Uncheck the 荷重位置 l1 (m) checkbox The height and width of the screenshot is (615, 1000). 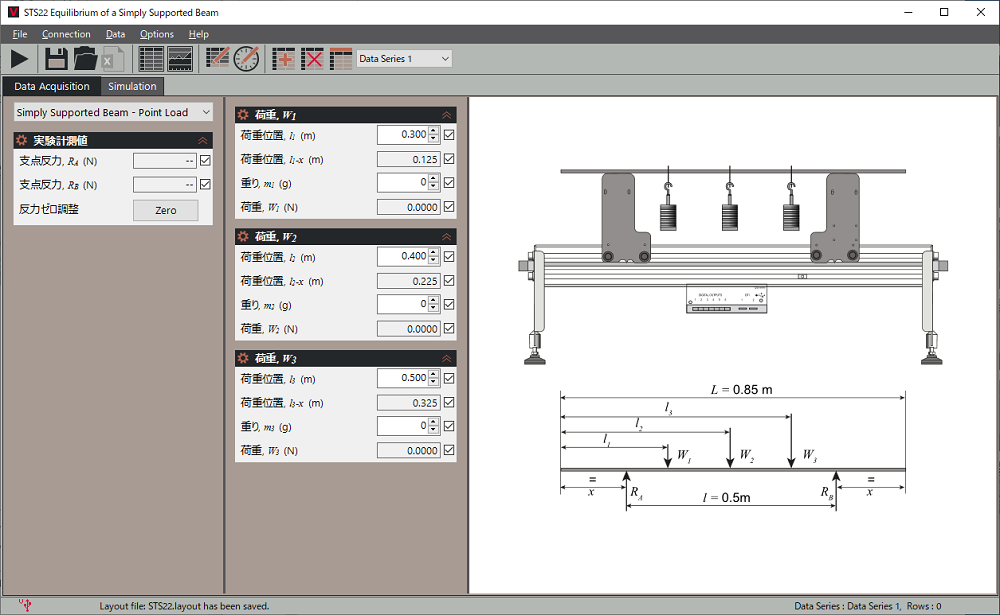coord(449,135)
